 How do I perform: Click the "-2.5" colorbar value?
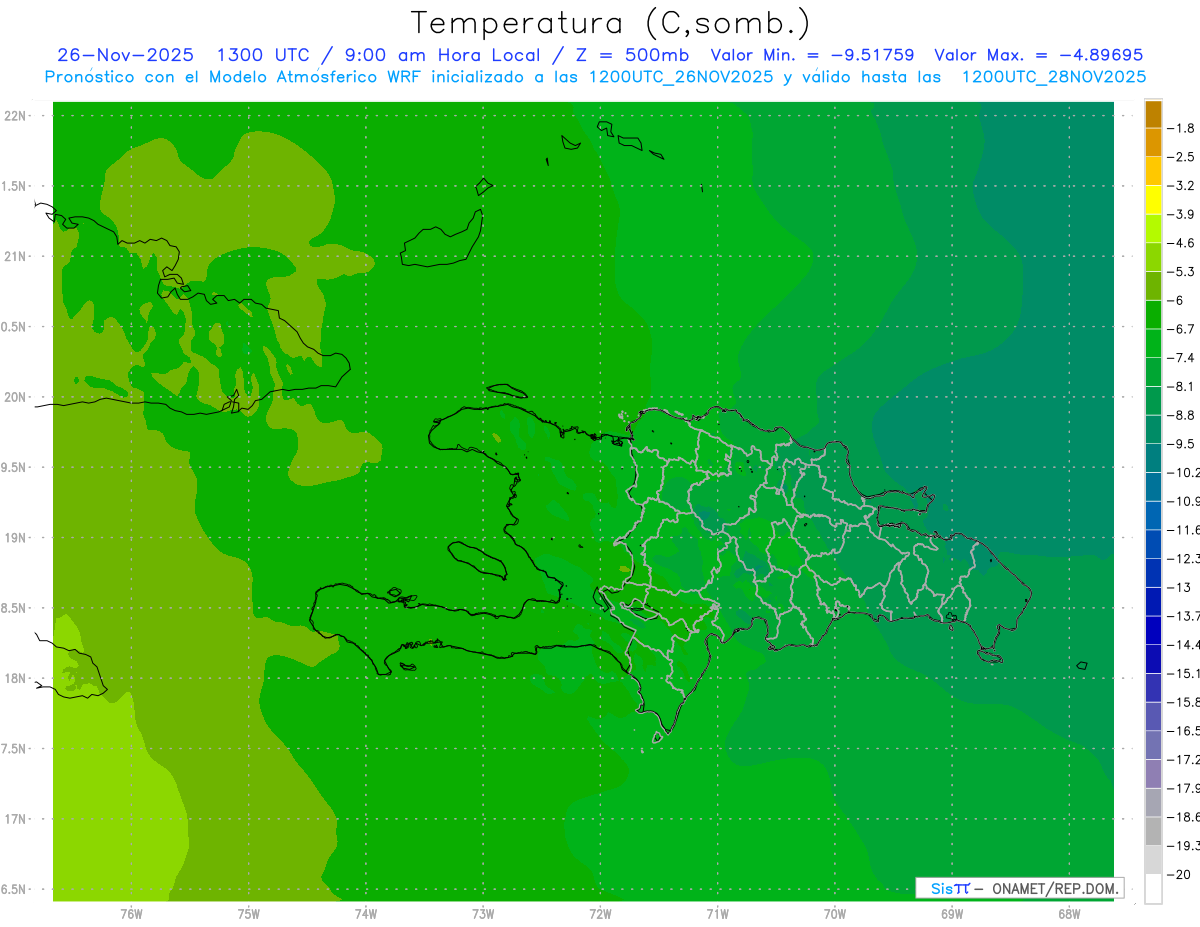(x=1182, y=157)
